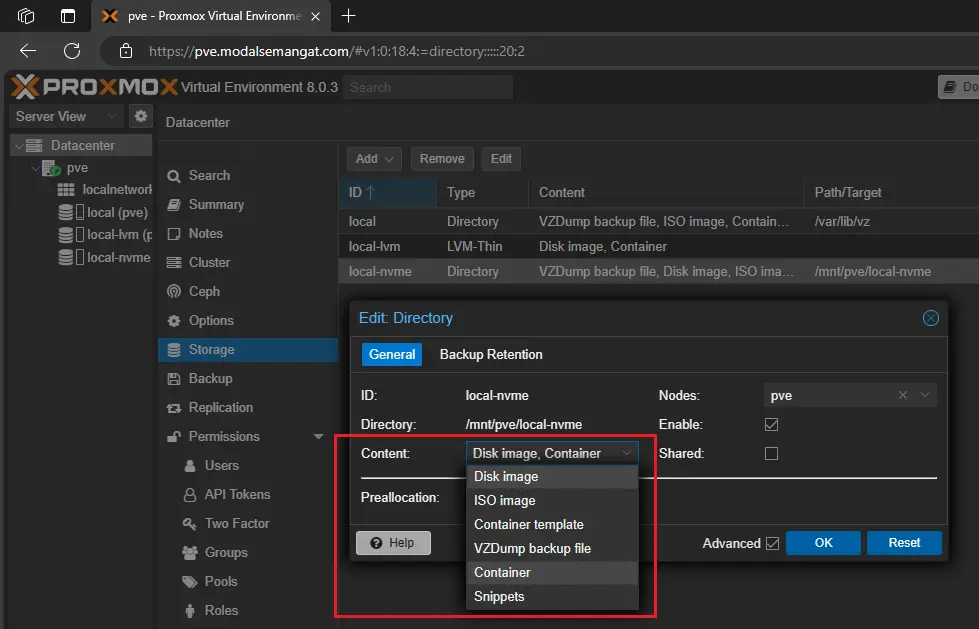Select Container option in list
The width and height of the screenshot is (979, 629).
[553, 573]
